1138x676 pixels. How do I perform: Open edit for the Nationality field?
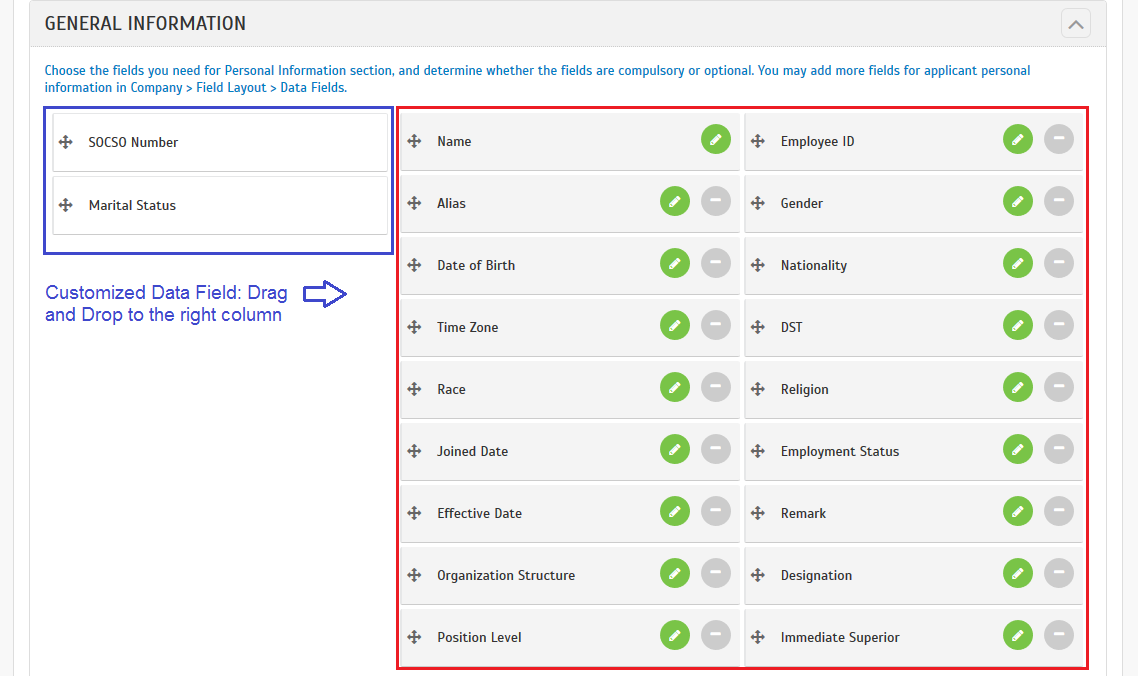point(1017,263)
